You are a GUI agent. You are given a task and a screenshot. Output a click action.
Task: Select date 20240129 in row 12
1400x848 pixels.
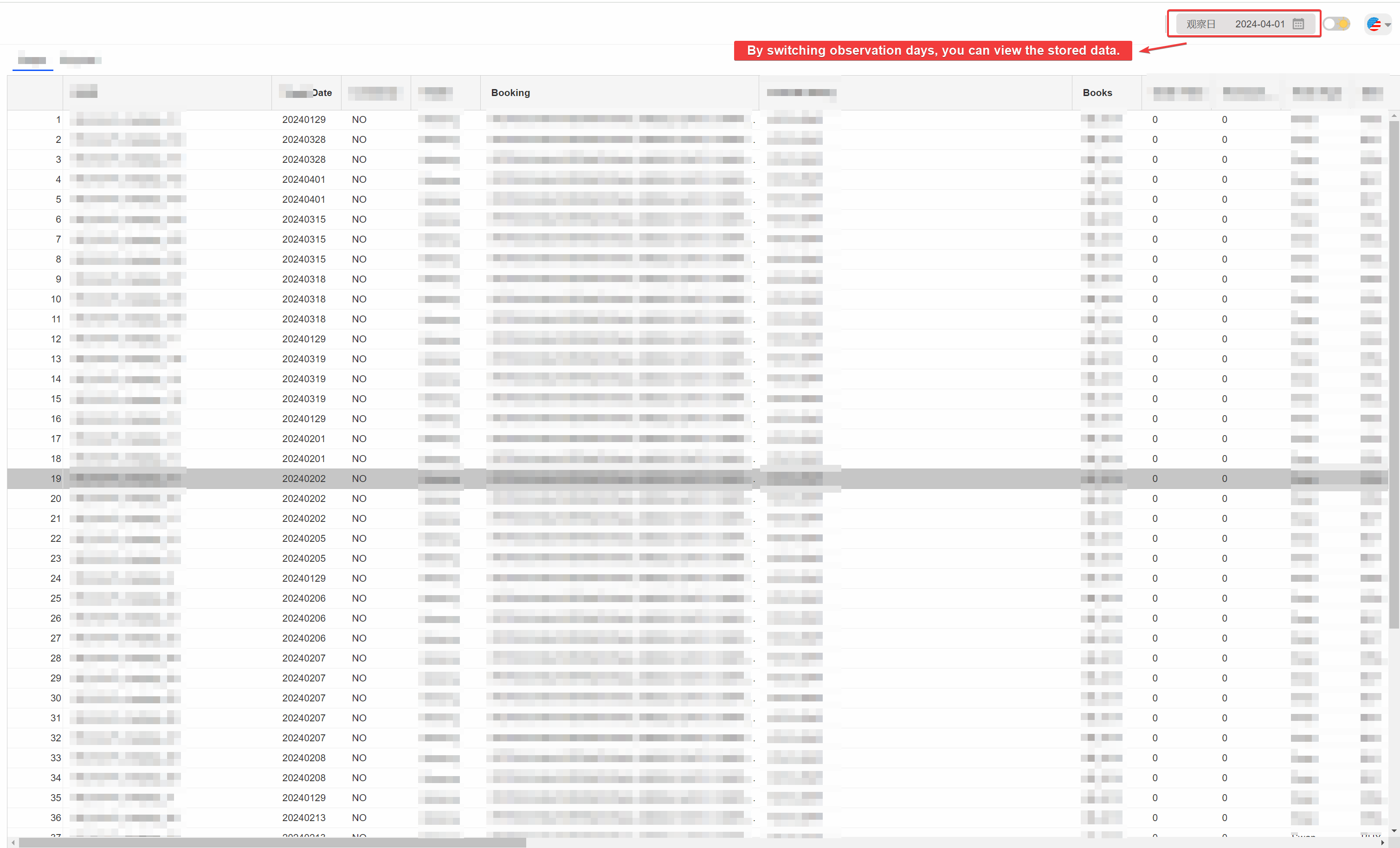pos(304,339)
